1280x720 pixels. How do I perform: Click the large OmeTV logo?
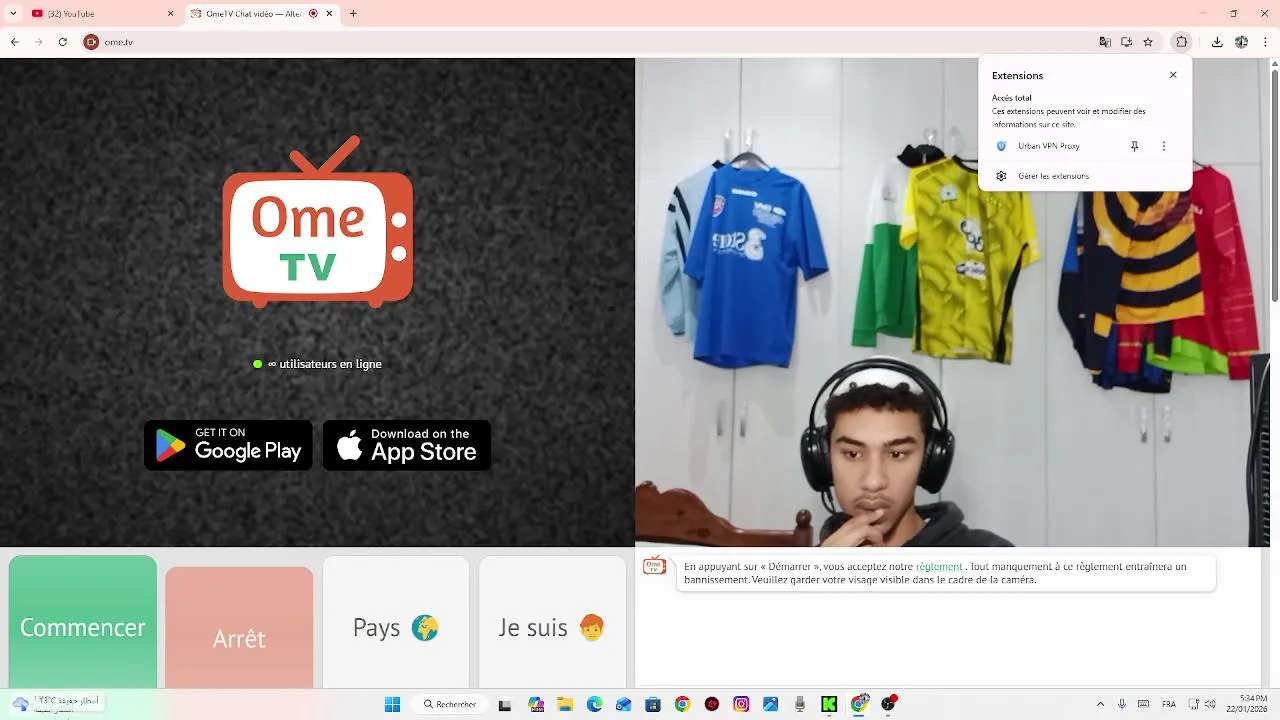click(x=318, y=221)
